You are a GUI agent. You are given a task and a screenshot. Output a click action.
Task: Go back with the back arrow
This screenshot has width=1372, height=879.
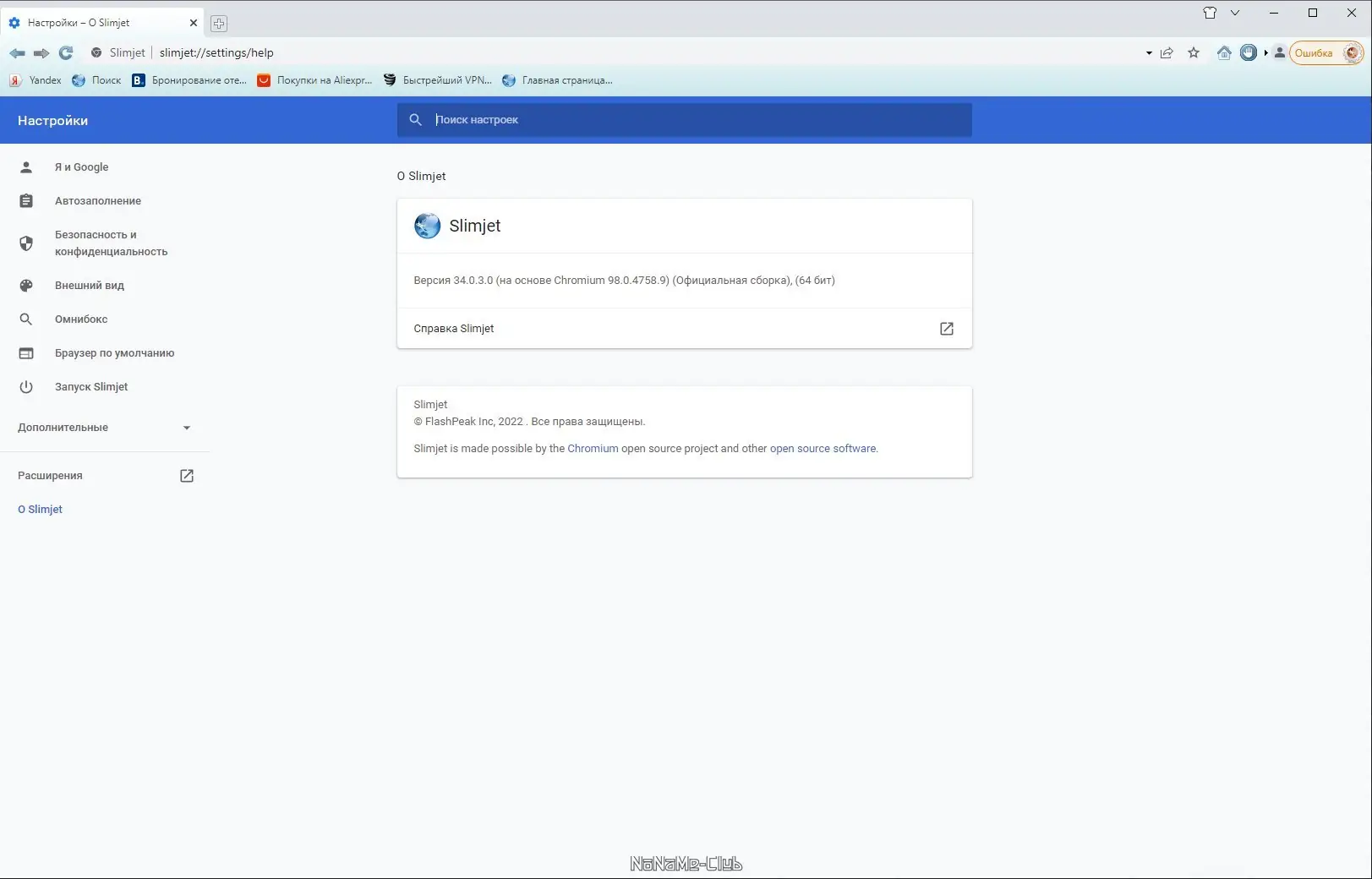click(x=17, y=52)
